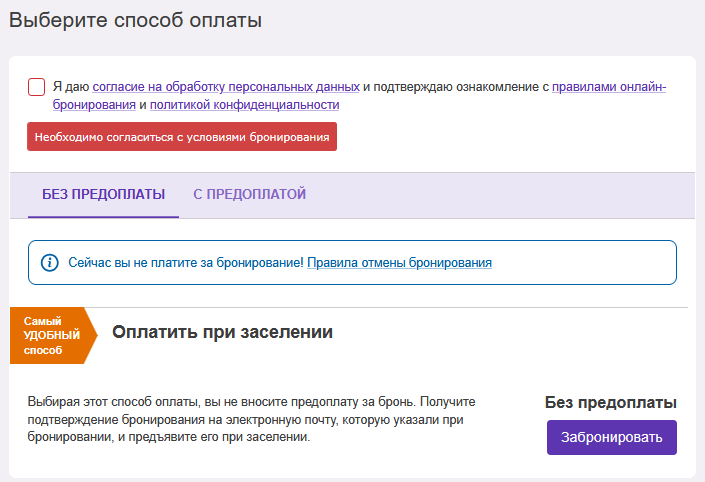Check the personal data consent checkbox

coord(36,87)
